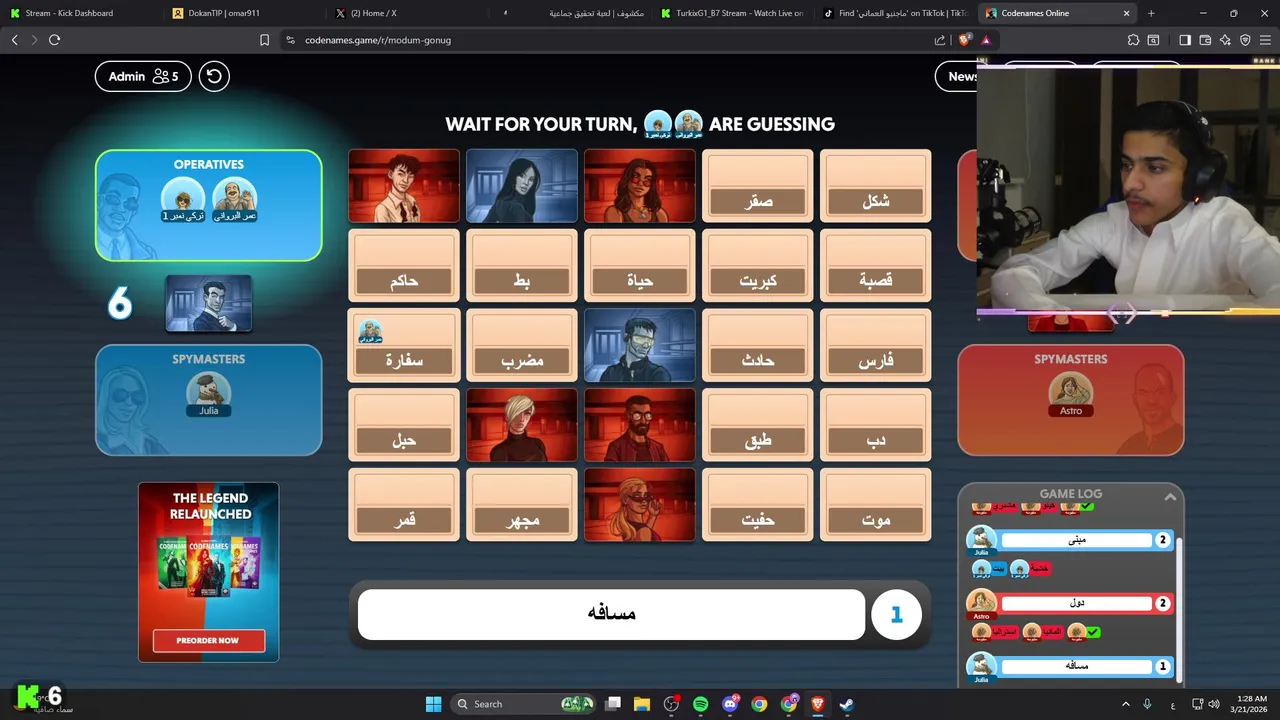Screen dimensions: 1280x720
Task: Select the فارس word card
Action: (x=876, y=346)
